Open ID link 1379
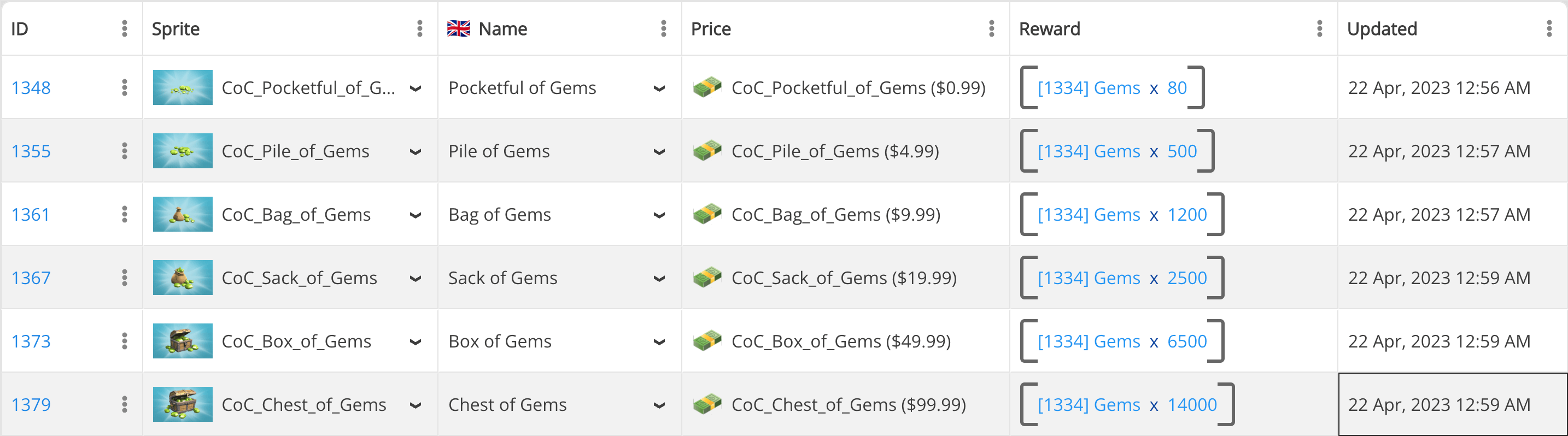 pyautogui.click(x=31, y=404)
